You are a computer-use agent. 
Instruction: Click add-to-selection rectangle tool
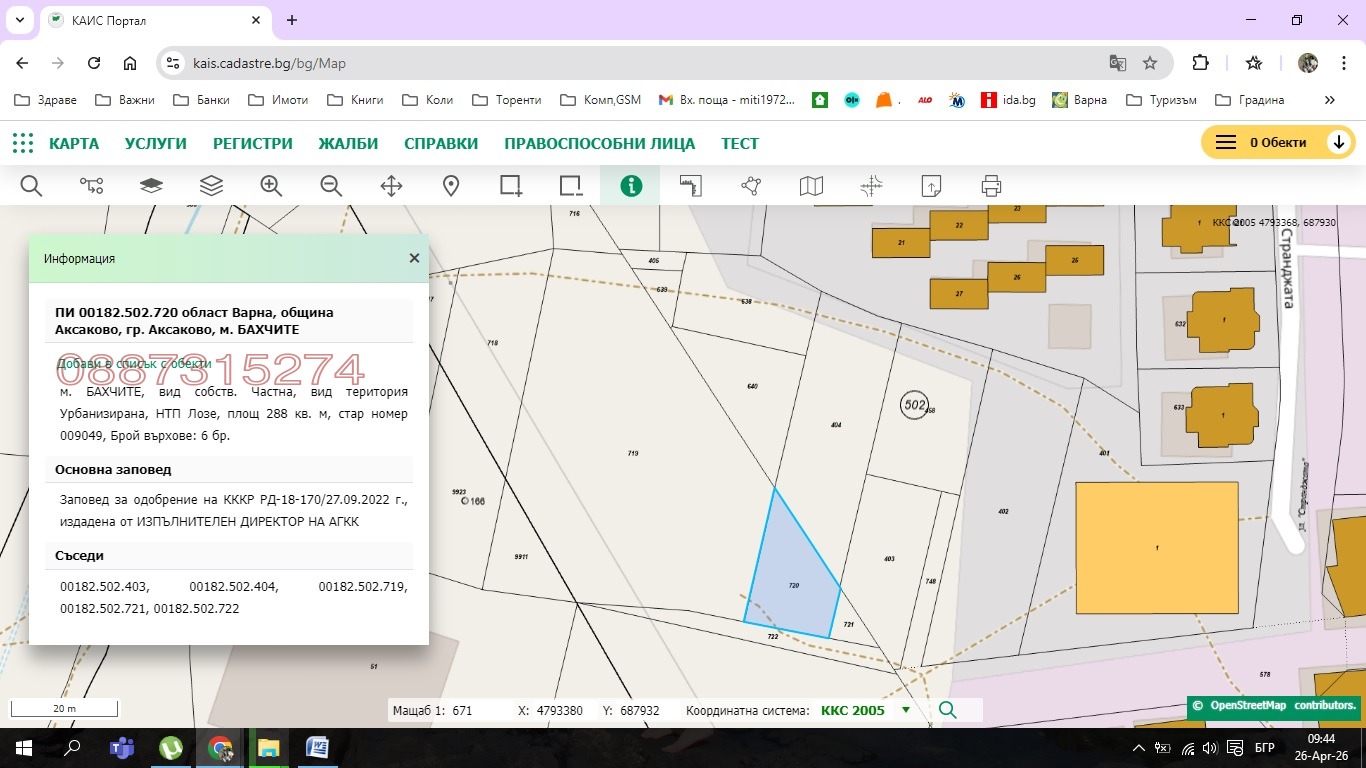pyautogui.click(x=511, y=186)
